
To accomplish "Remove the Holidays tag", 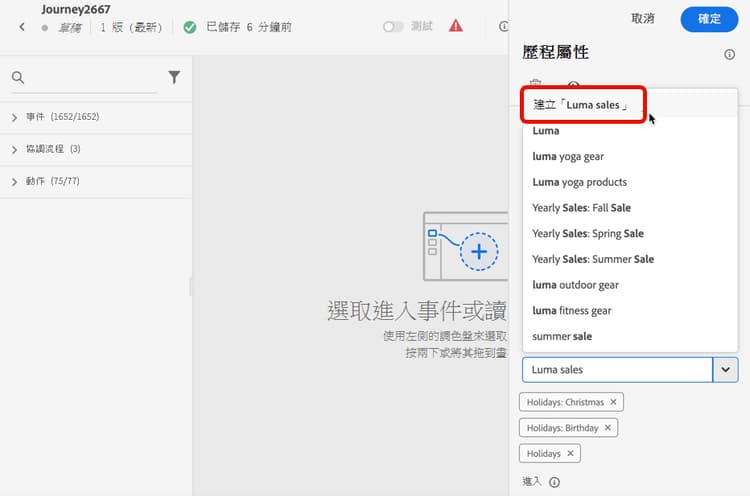I will tap(570, 453).
